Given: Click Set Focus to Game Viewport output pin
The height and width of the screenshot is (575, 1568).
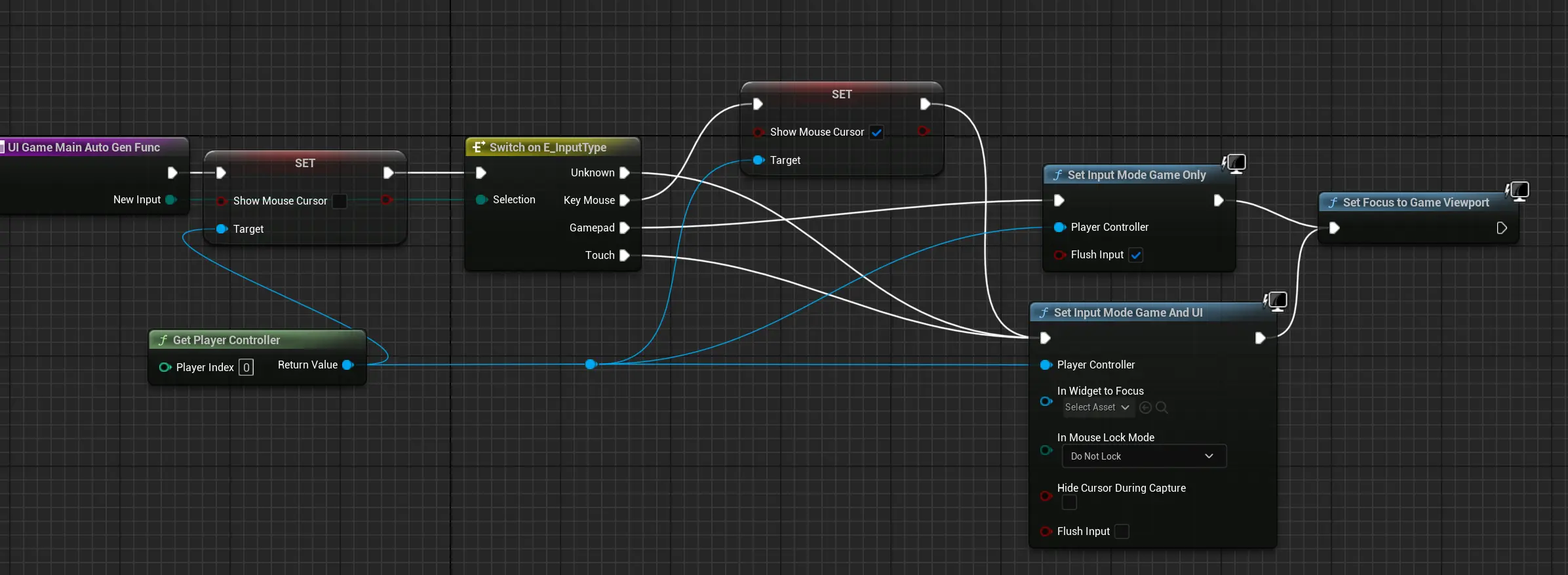Looking at the screenshot, I should tap(1502, 228).
